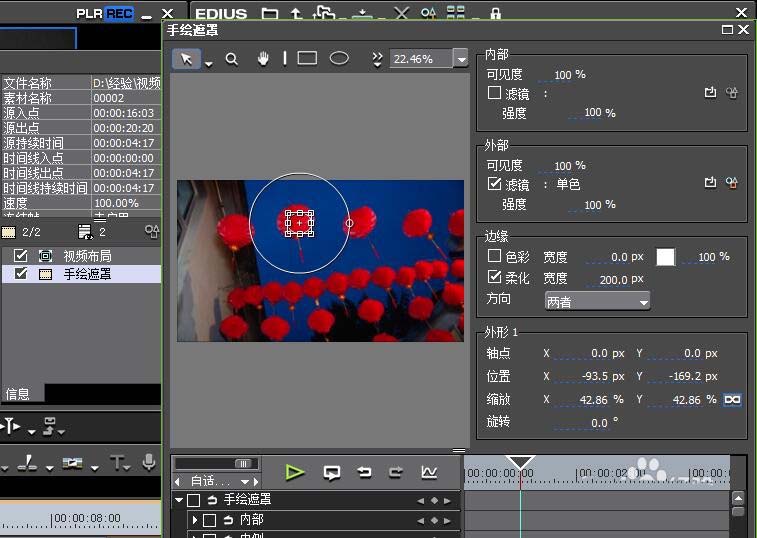The image size is (757, 538).
Task: Enable the inner 滤镜 filter checkbox
Action: [494, 93]
